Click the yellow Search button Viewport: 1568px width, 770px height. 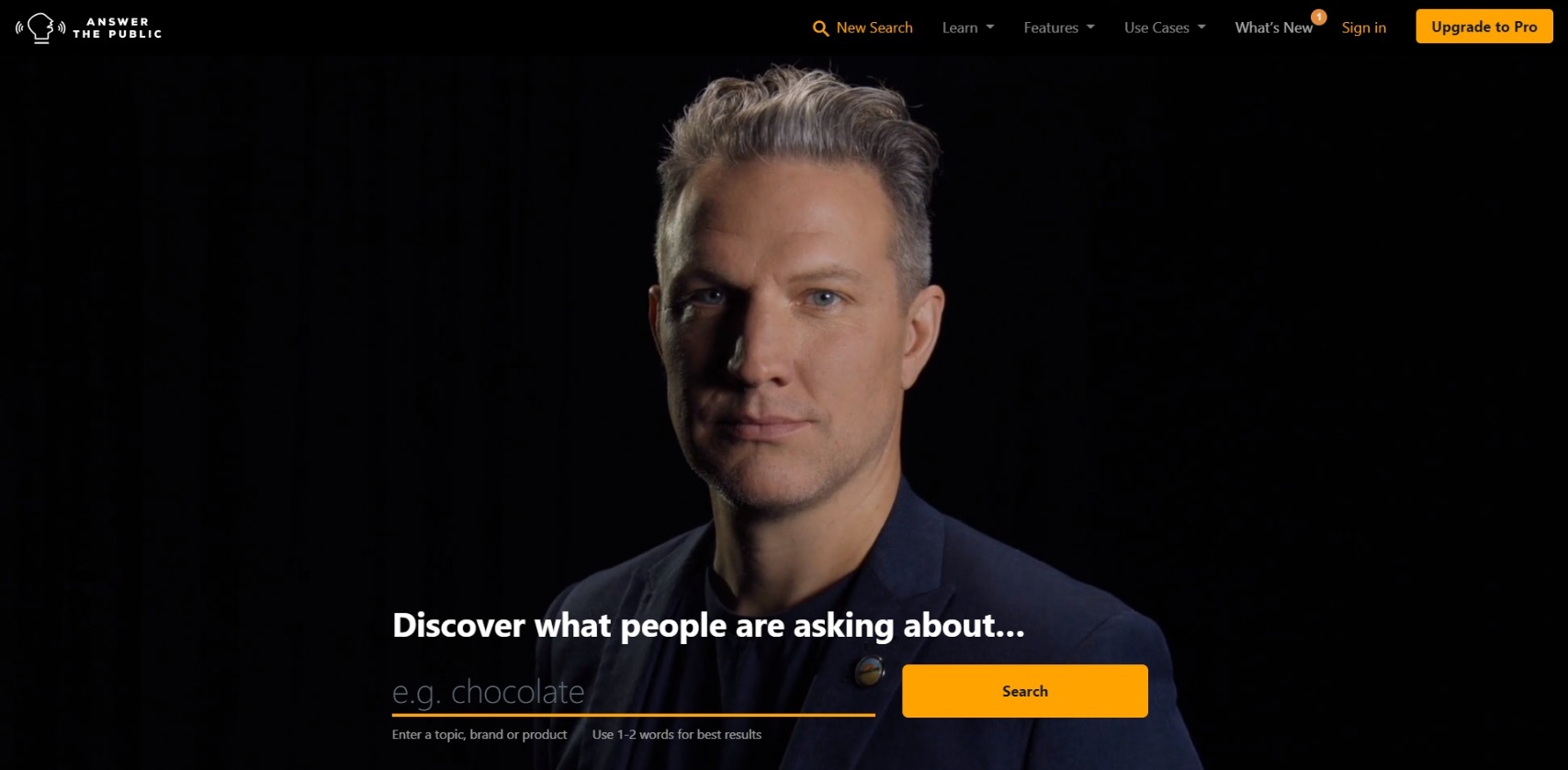tap(1024, 691)
